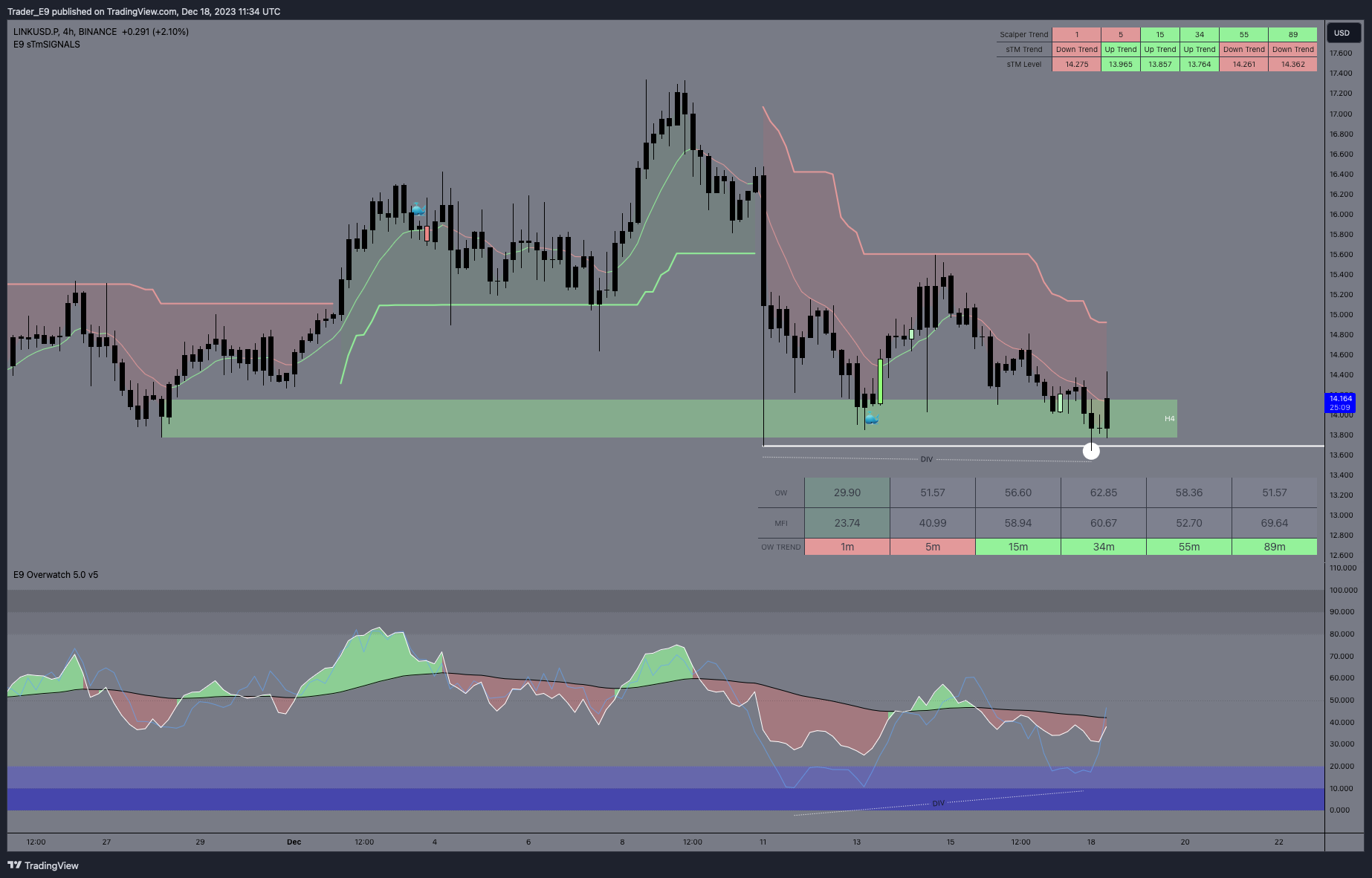Screen dimensions: 1372x878
Task: Click the 11 date label on the time axis
Action: pyautogui.click(x=763, y=842)
